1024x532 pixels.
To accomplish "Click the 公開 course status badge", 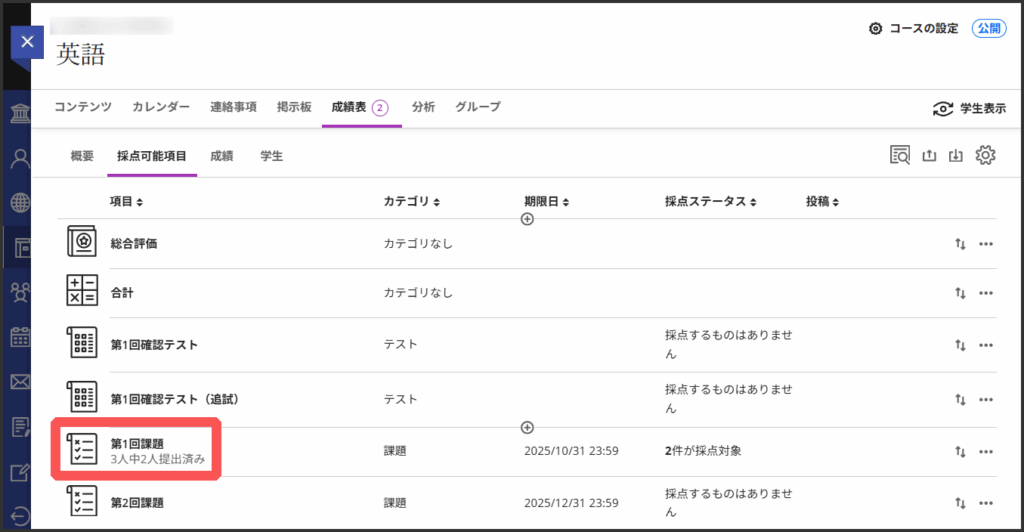I will [x=988, y=29].
